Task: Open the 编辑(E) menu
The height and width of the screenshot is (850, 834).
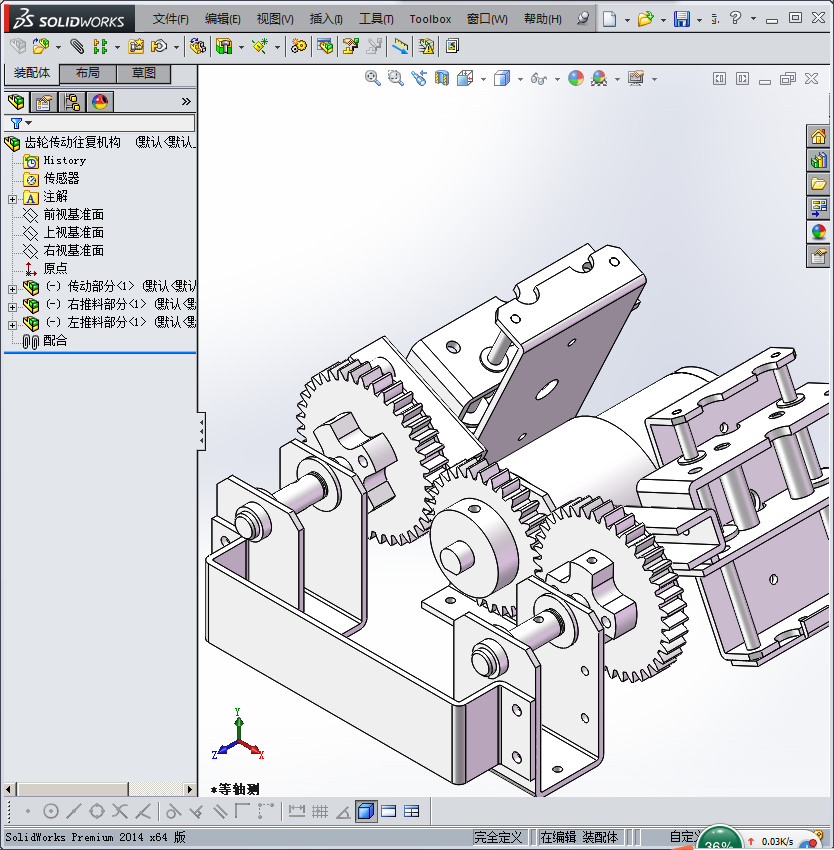Action: pyautogui.click(x=222, y=19)
